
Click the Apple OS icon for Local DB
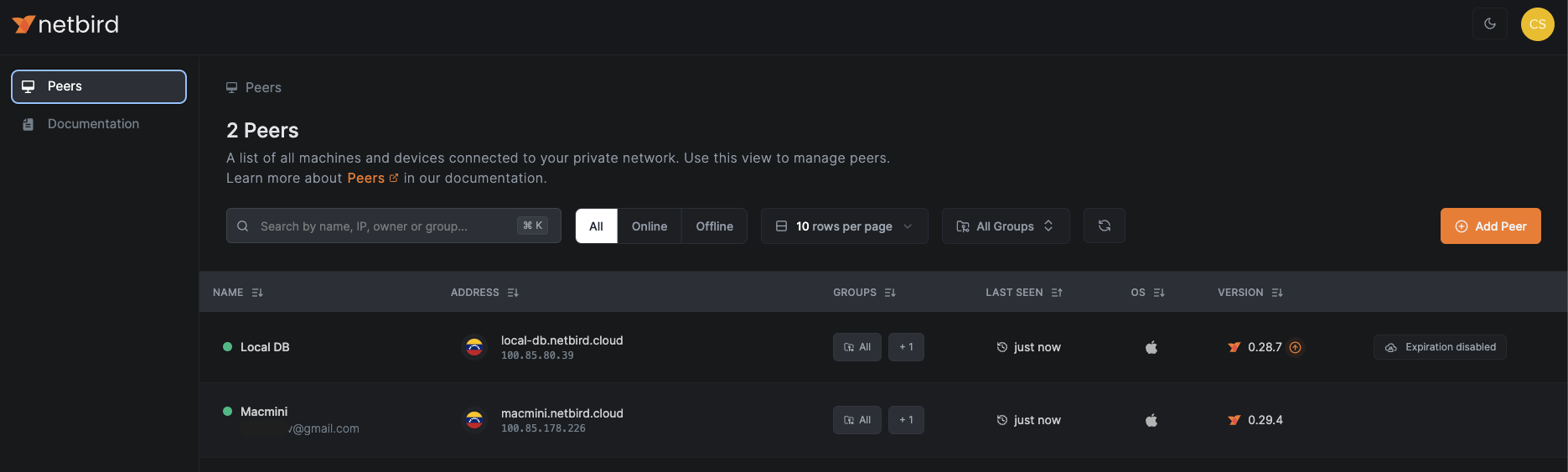(1151, 347)
